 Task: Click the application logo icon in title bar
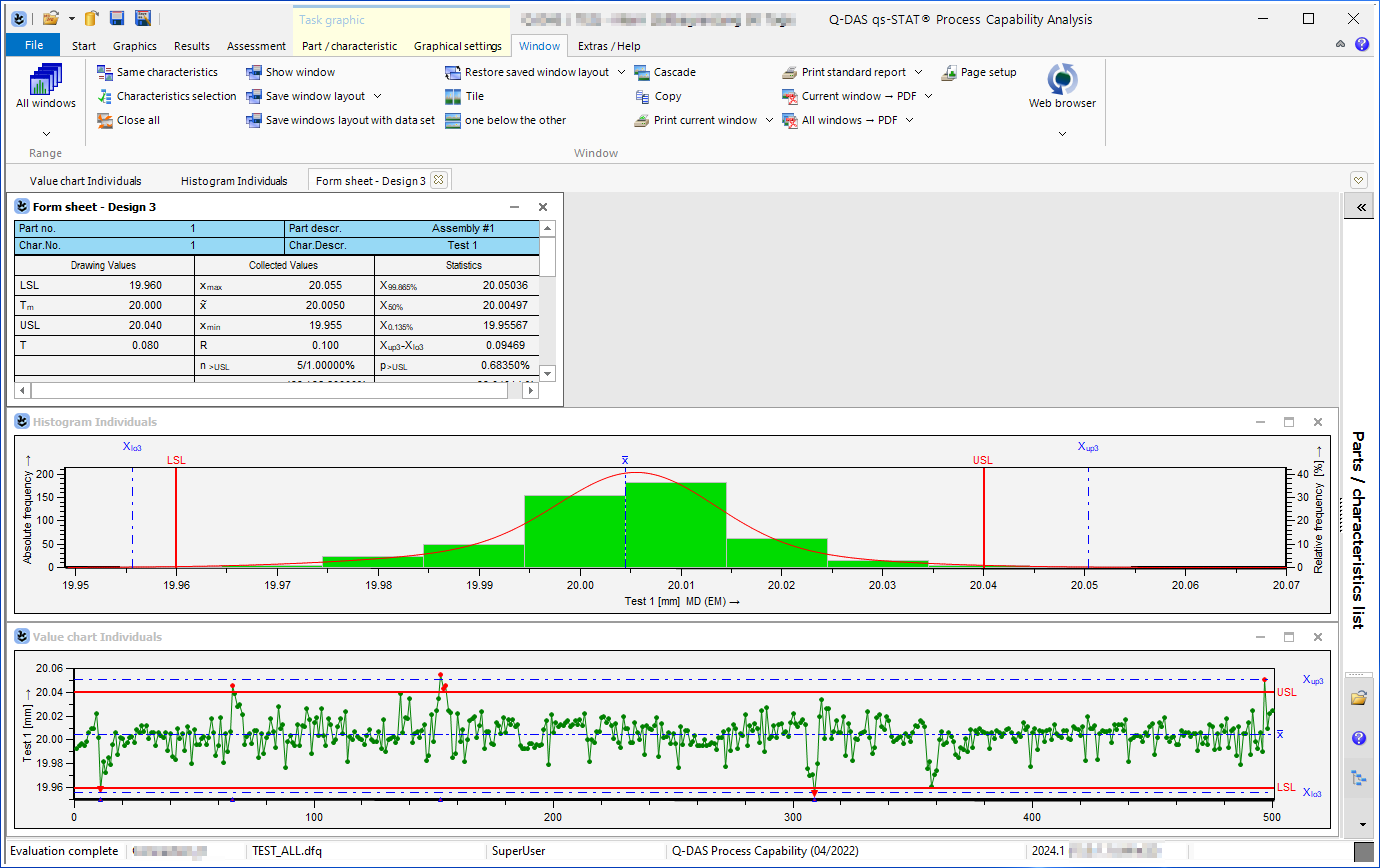click(x=17, y=18)
